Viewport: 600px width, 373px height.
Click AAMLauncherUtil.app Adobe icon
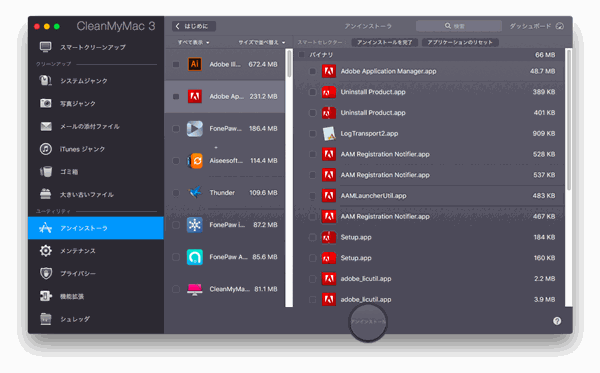[329, 196]
